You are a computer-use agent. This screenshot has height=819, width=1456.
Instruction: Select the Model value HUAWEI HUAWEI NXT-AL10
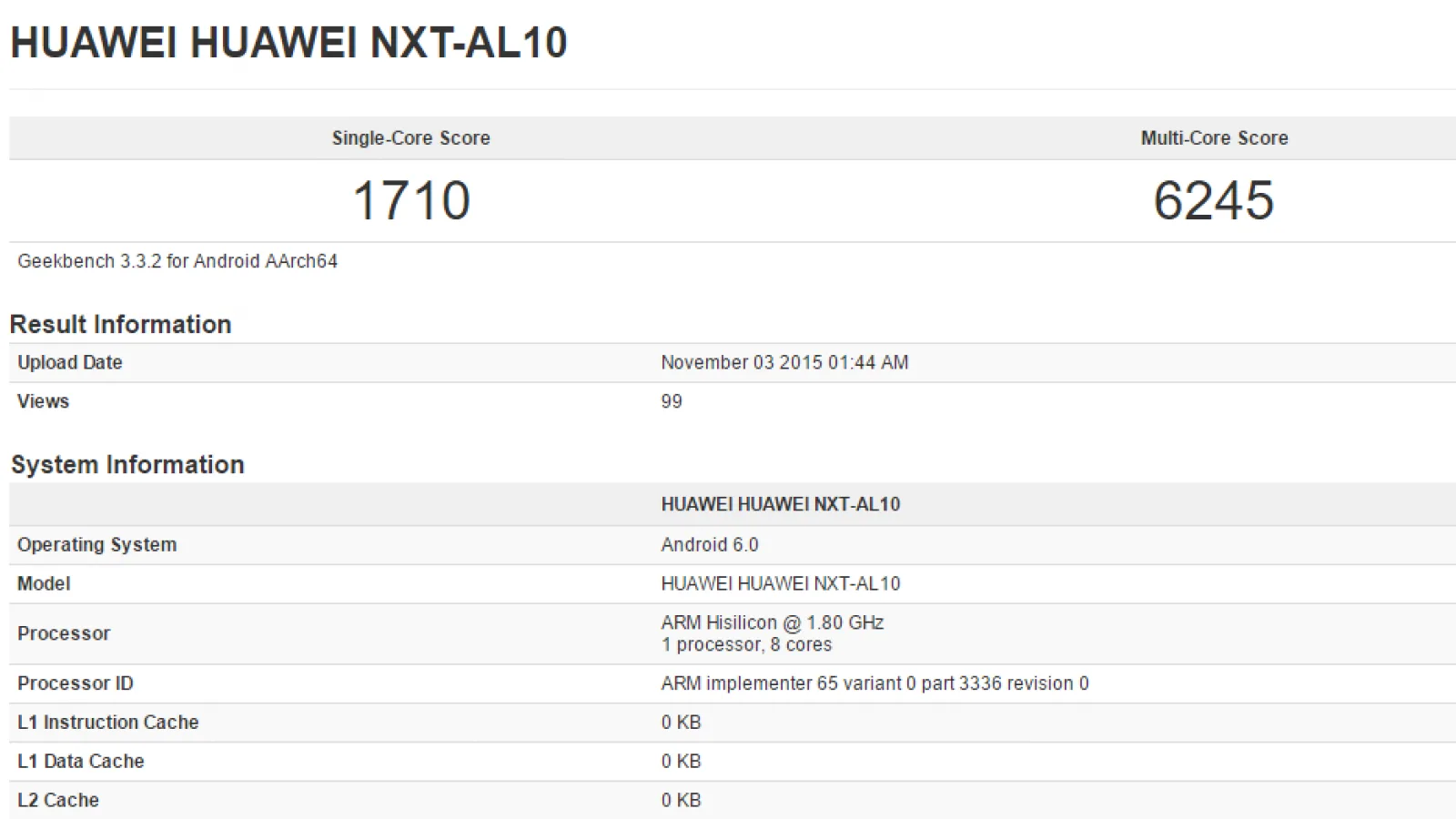tap(781, 583)
